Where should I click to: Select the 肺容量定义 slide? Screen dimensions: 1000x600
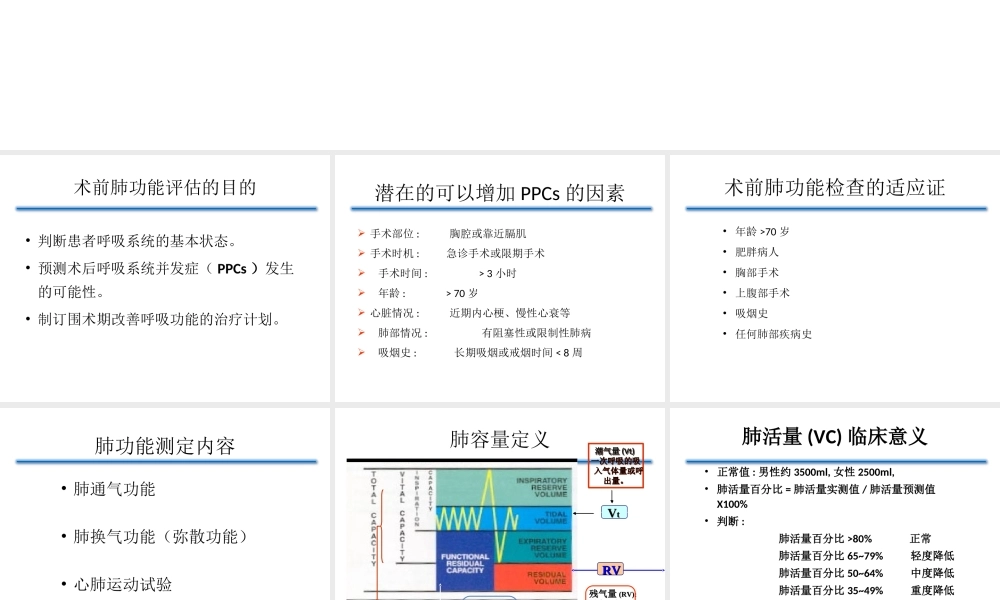(499, 438)
